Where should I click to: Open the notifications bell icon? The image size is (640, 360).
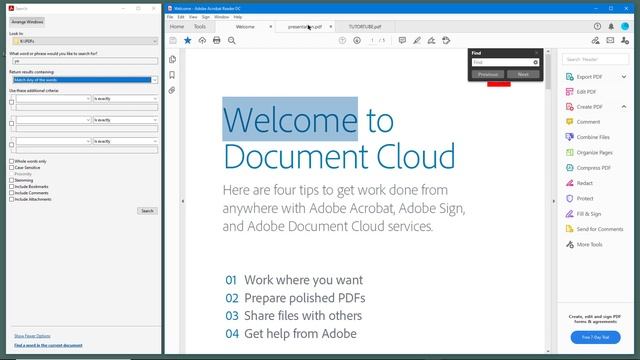611,27
